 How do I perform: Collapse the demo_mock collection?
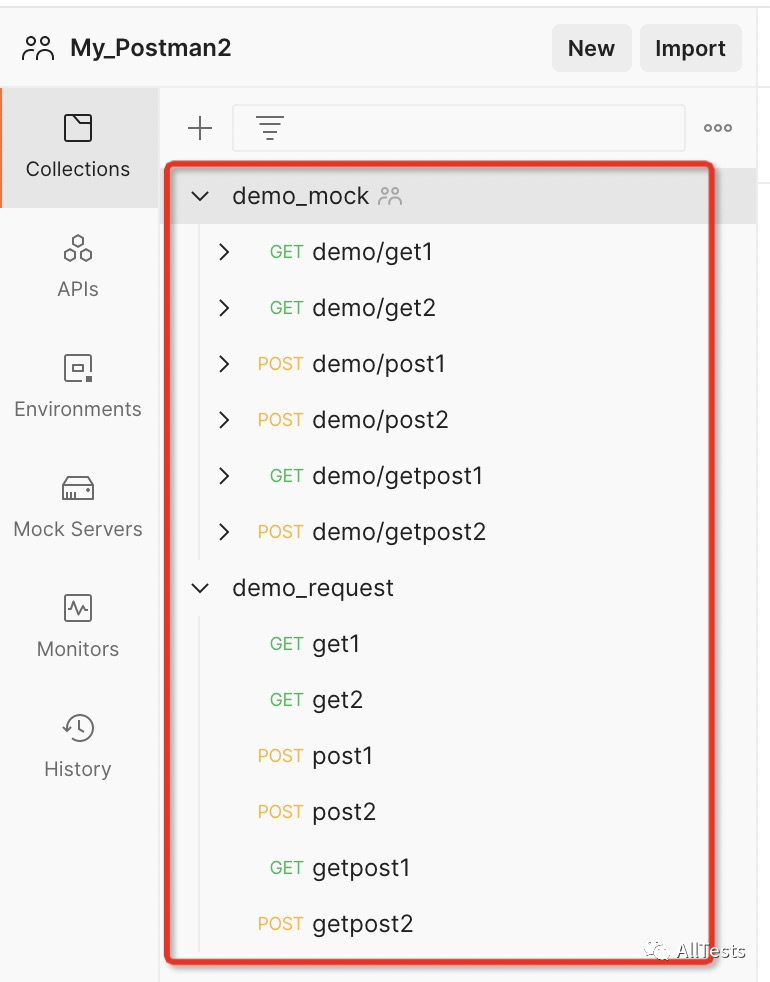click(200, 196)
